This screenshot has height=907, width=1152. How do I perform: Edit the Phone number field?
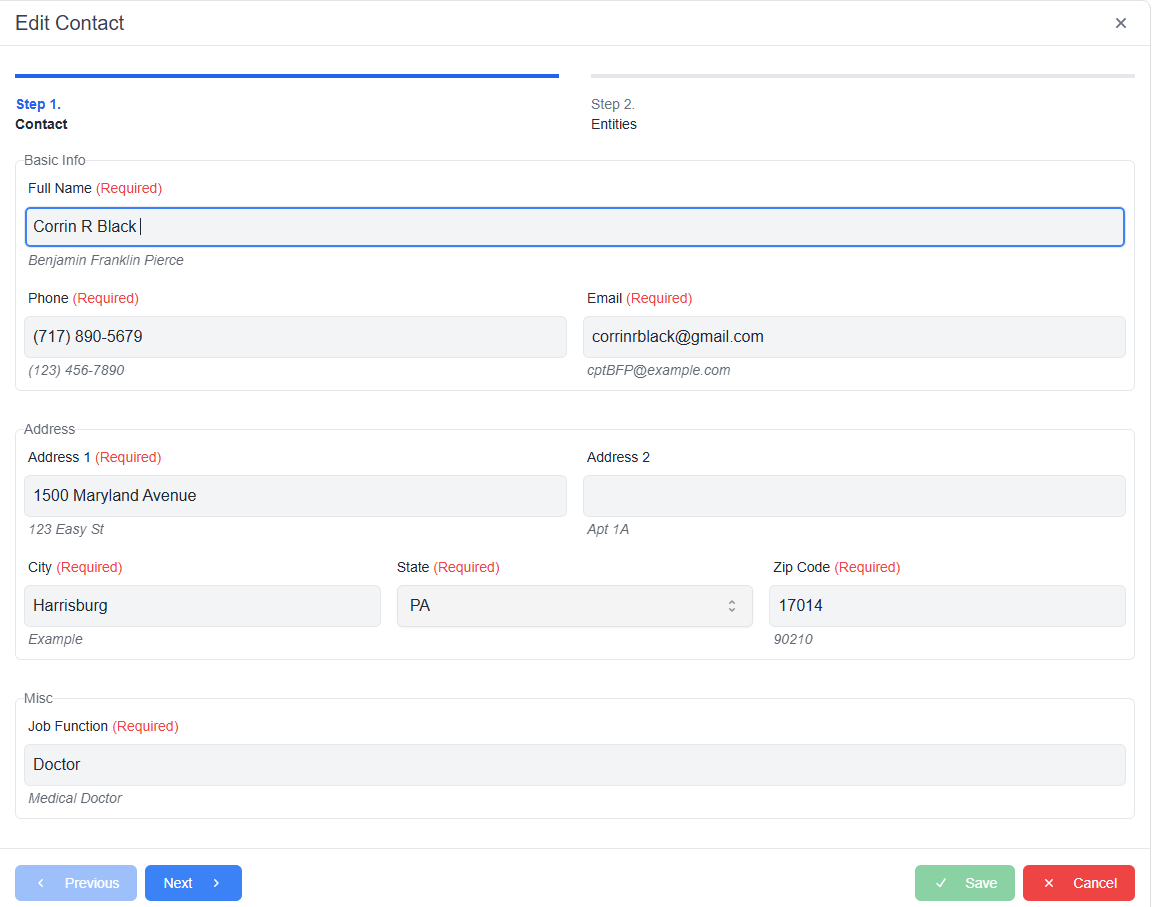(x=295, y=337)
